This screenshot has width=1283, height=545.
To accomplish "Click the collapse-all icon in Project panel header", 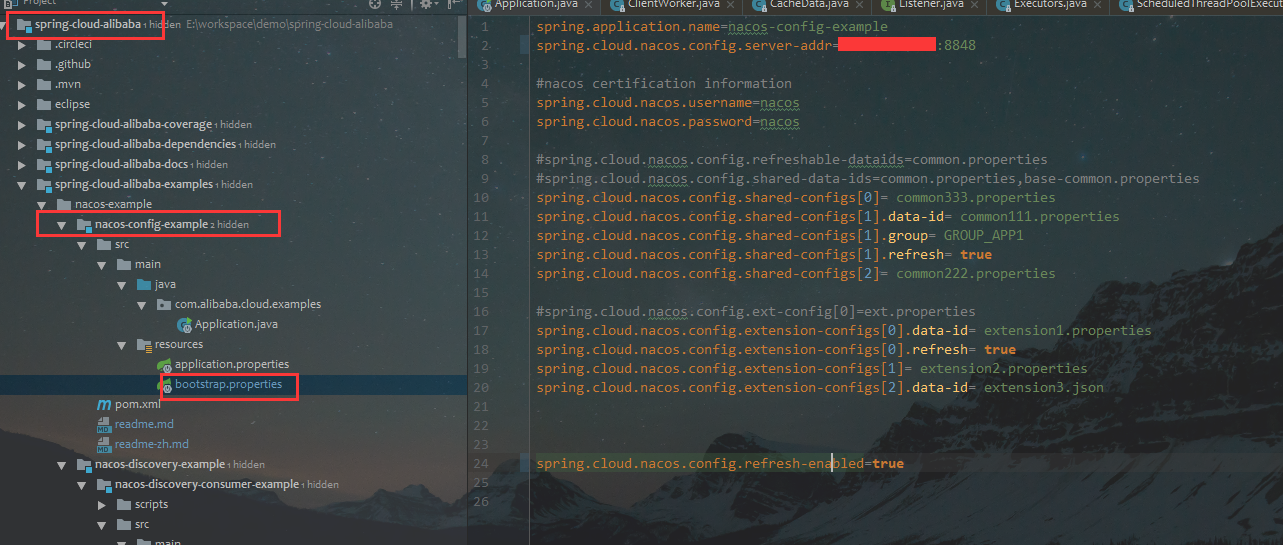I will pos(399,4).
